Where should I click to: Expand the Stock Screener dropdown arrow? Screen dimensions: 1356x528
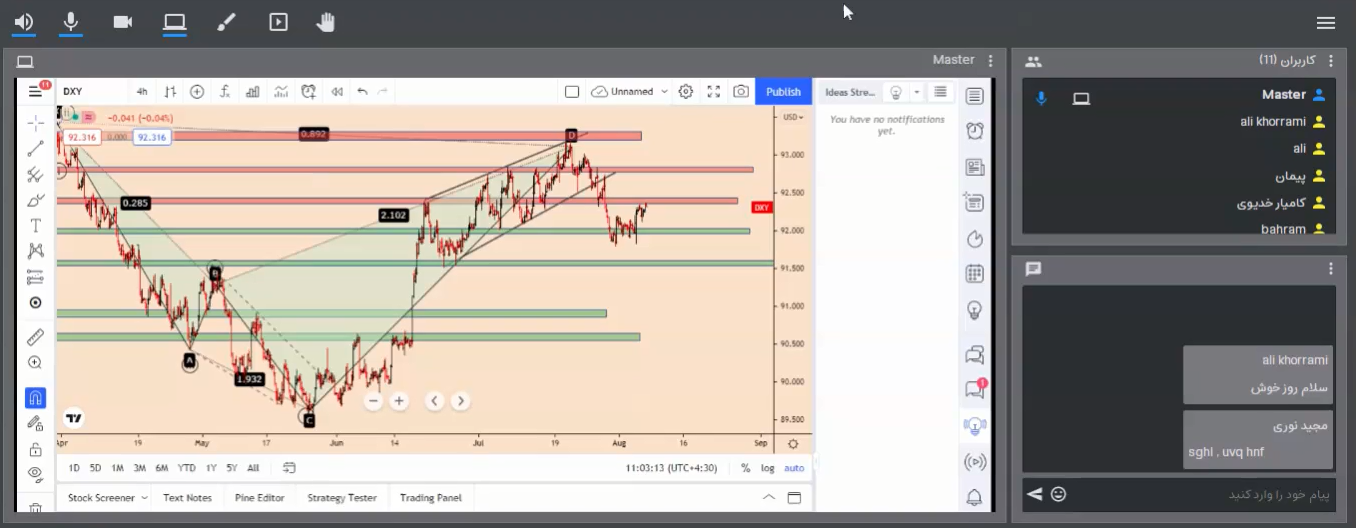(x=145, y=498)
